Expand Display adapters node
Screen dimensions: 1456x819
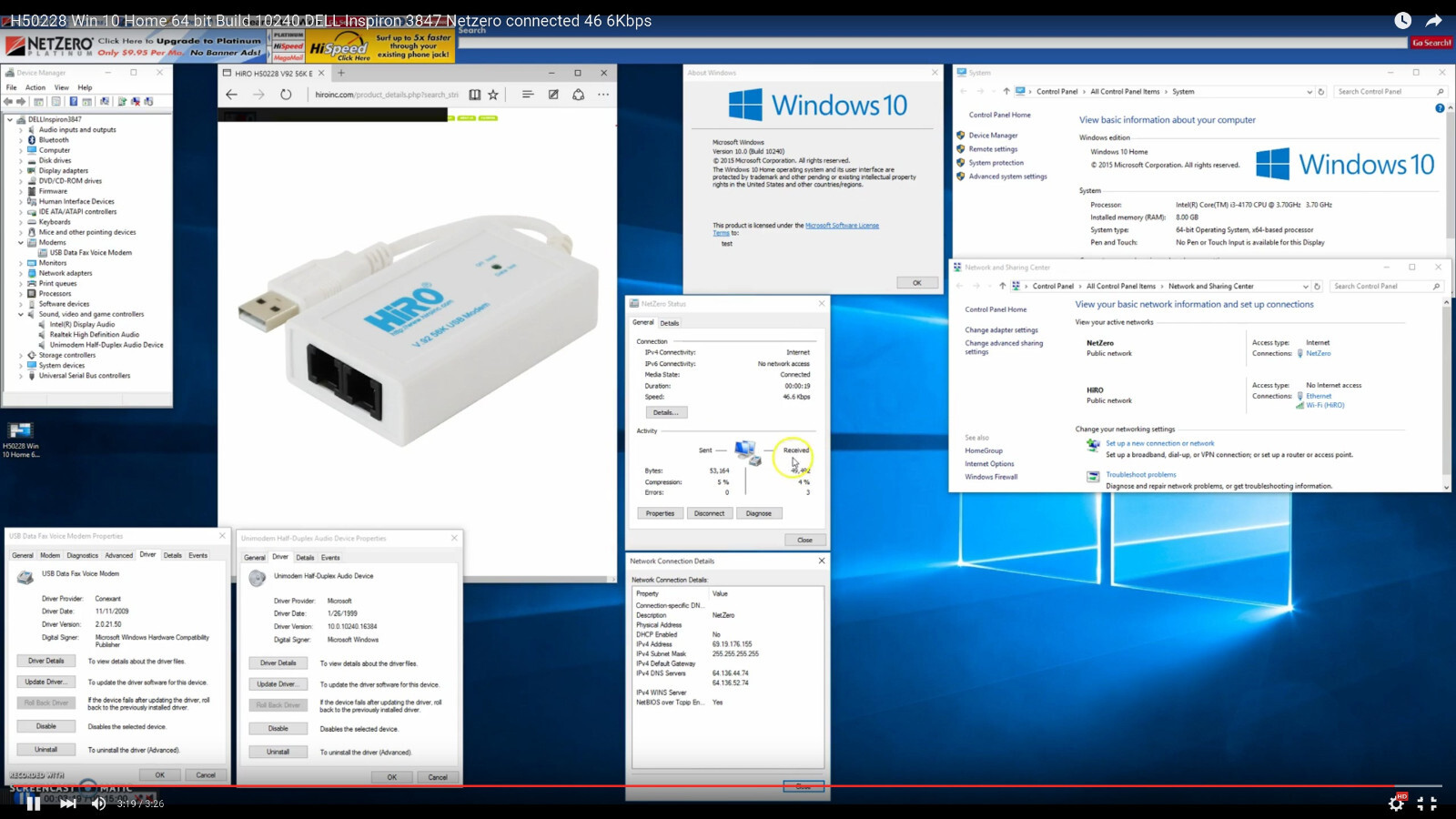coord(21,170)
